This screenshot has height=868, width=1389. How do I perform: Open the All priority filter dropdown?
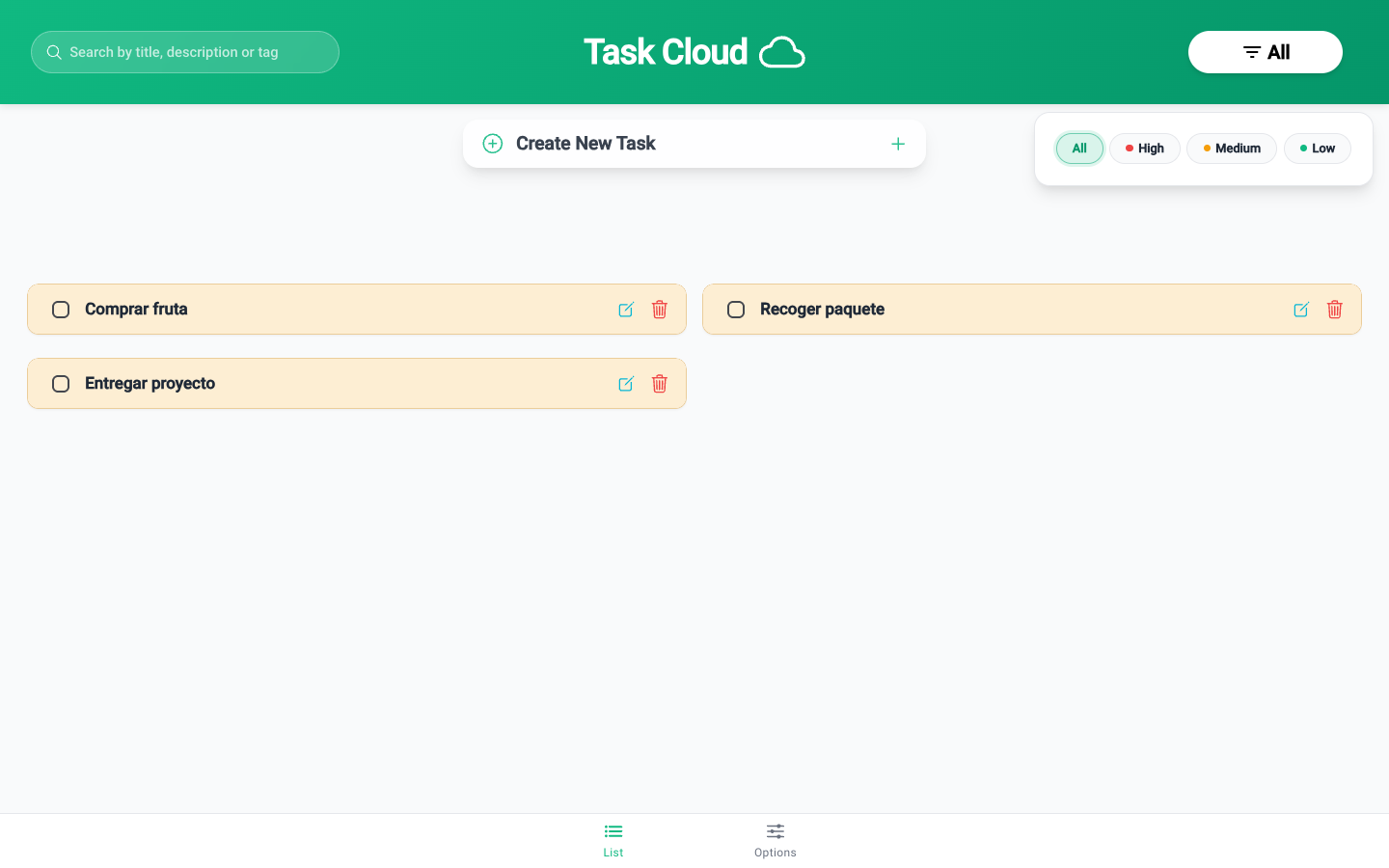click(x=1266, y=52)
